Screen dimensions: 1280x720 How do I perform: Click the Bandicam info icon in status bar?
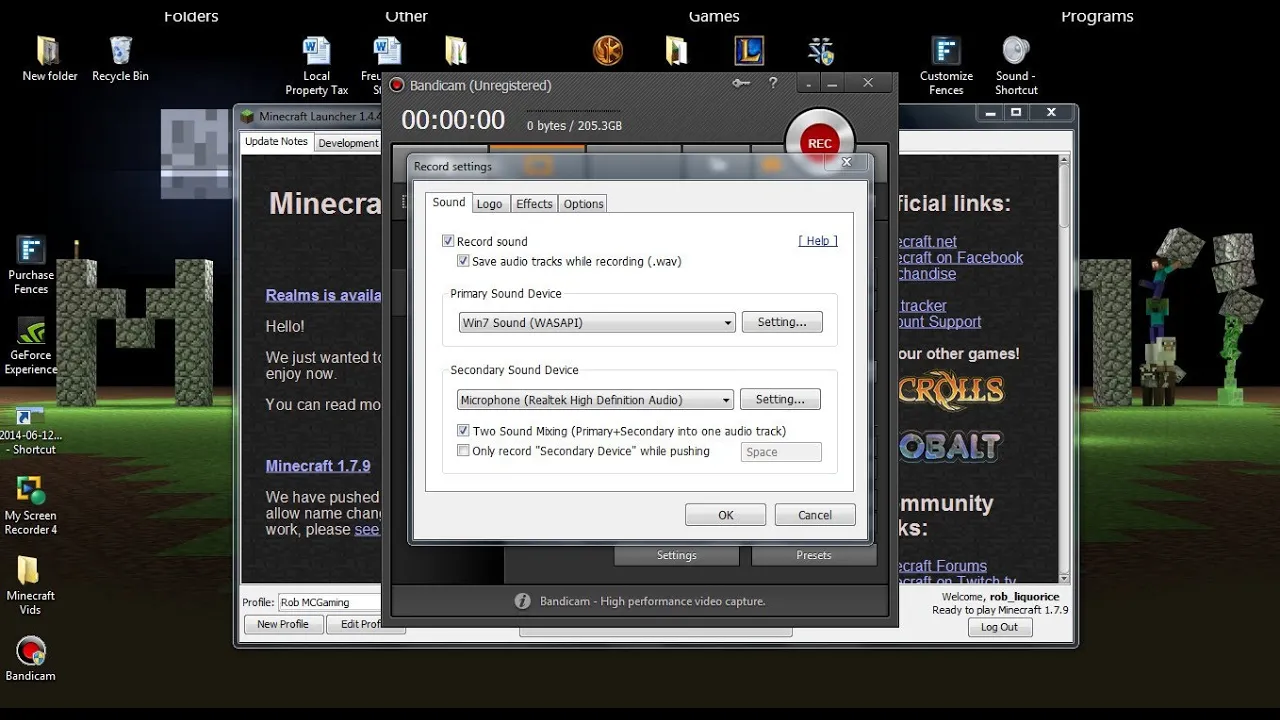click(522, 601)
